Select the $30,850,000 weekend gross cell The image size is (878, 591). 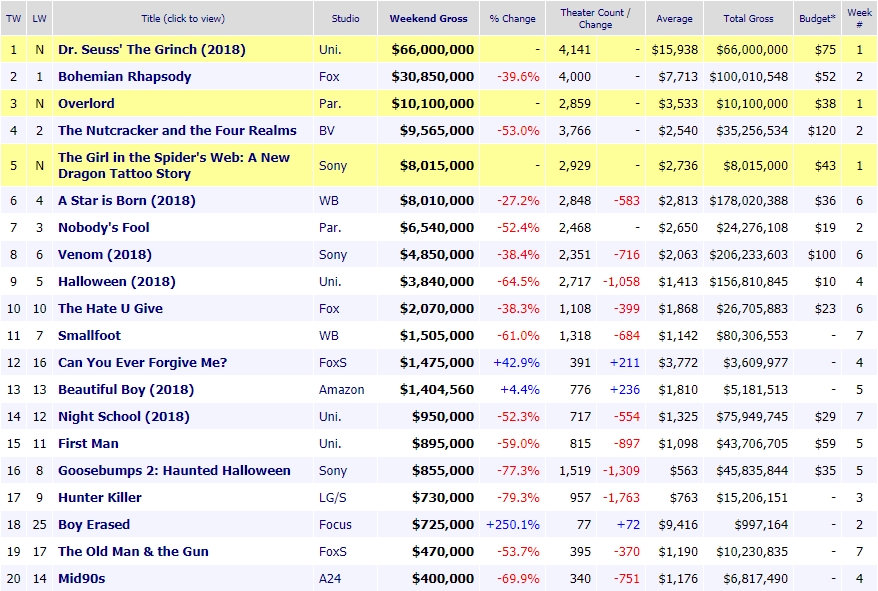tap(433, 76)
